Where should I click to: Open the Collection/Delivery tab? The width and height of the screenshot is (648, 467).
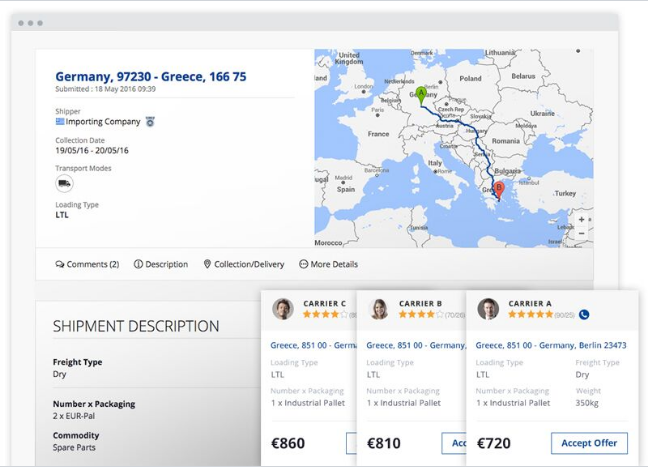pos(244,264)
